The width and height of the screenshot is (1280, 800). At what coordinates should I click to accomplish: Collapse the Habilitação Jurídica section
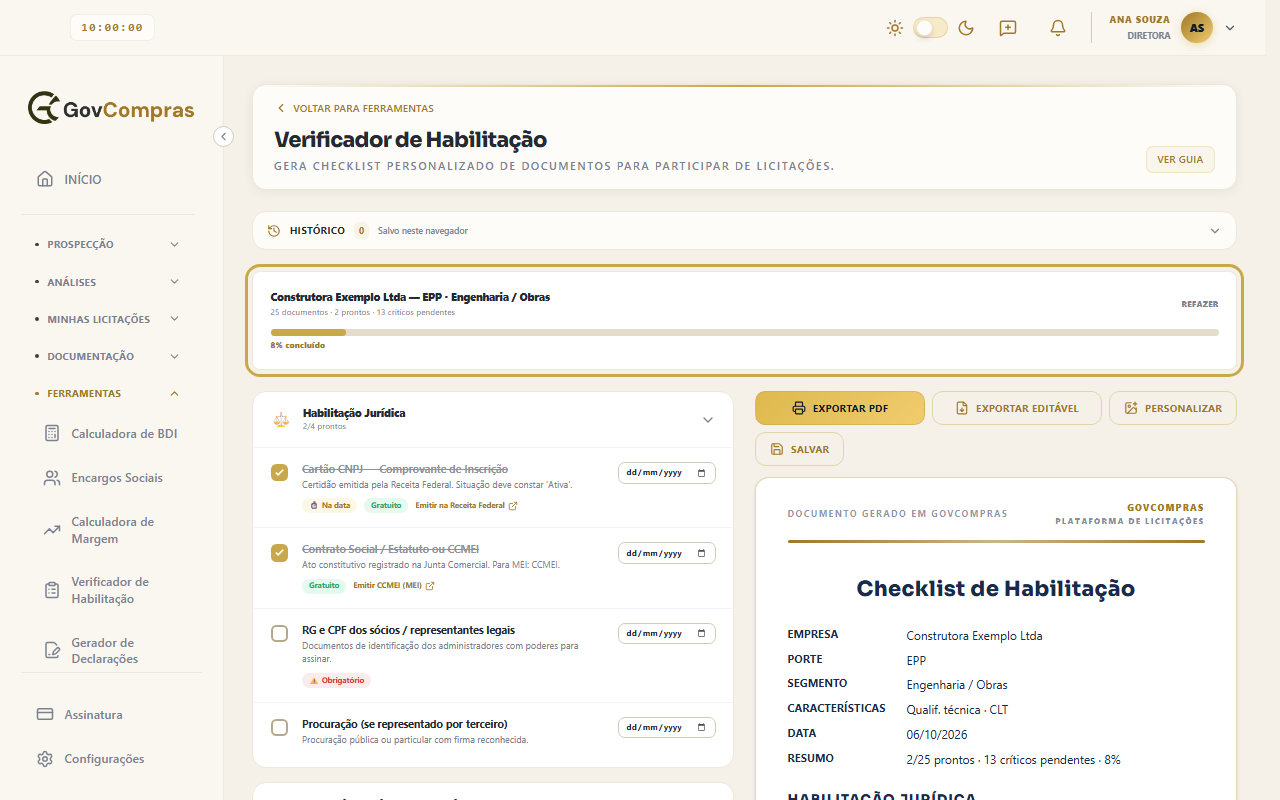coord(708,420)
